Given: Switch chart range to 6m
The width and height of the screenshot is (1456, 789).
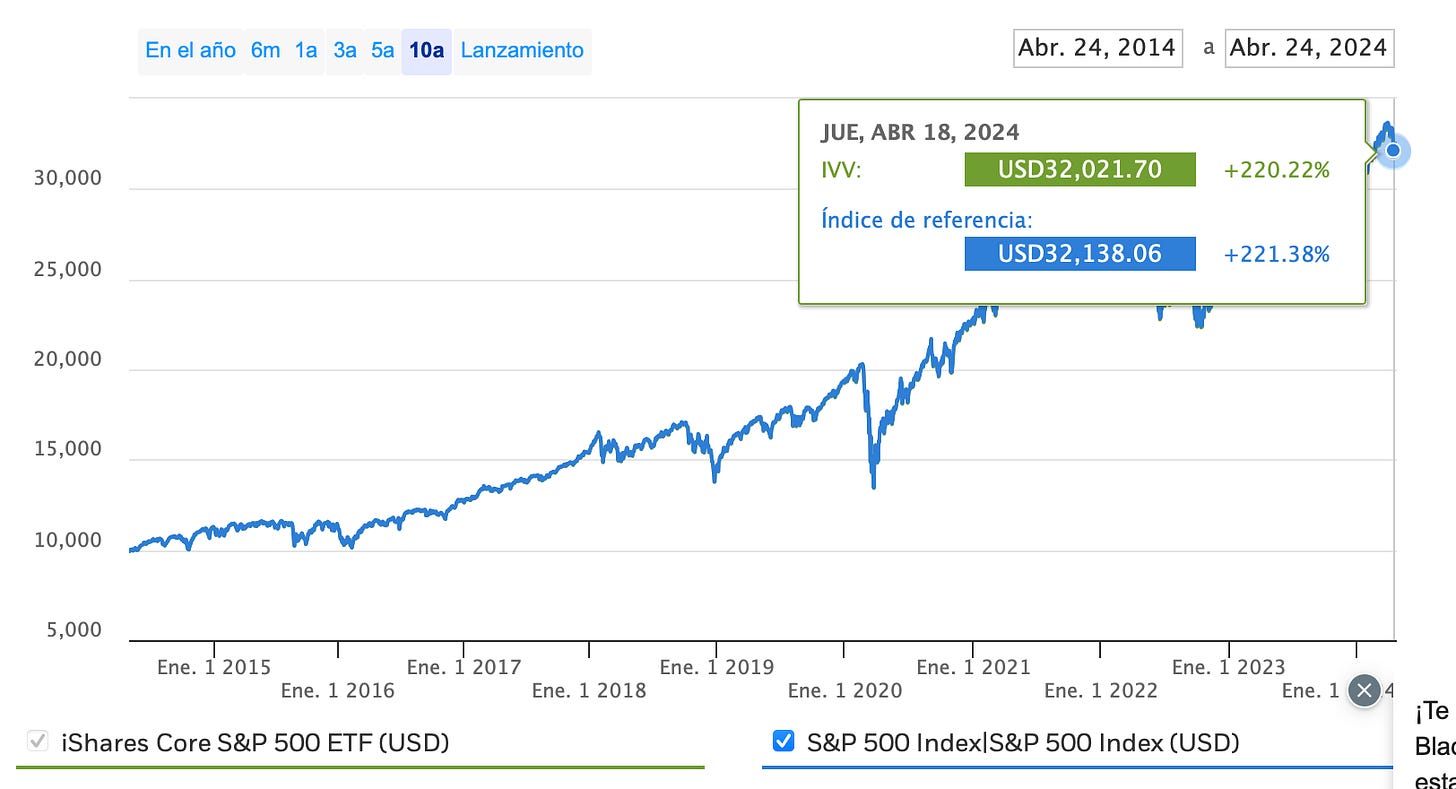Looking at the screenshot, I should (265, 50).
